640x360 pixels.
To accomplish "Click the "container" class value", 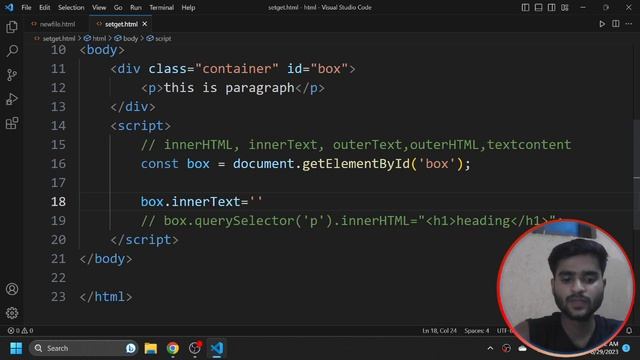I will pyautogui.click(x=237, y=69).
